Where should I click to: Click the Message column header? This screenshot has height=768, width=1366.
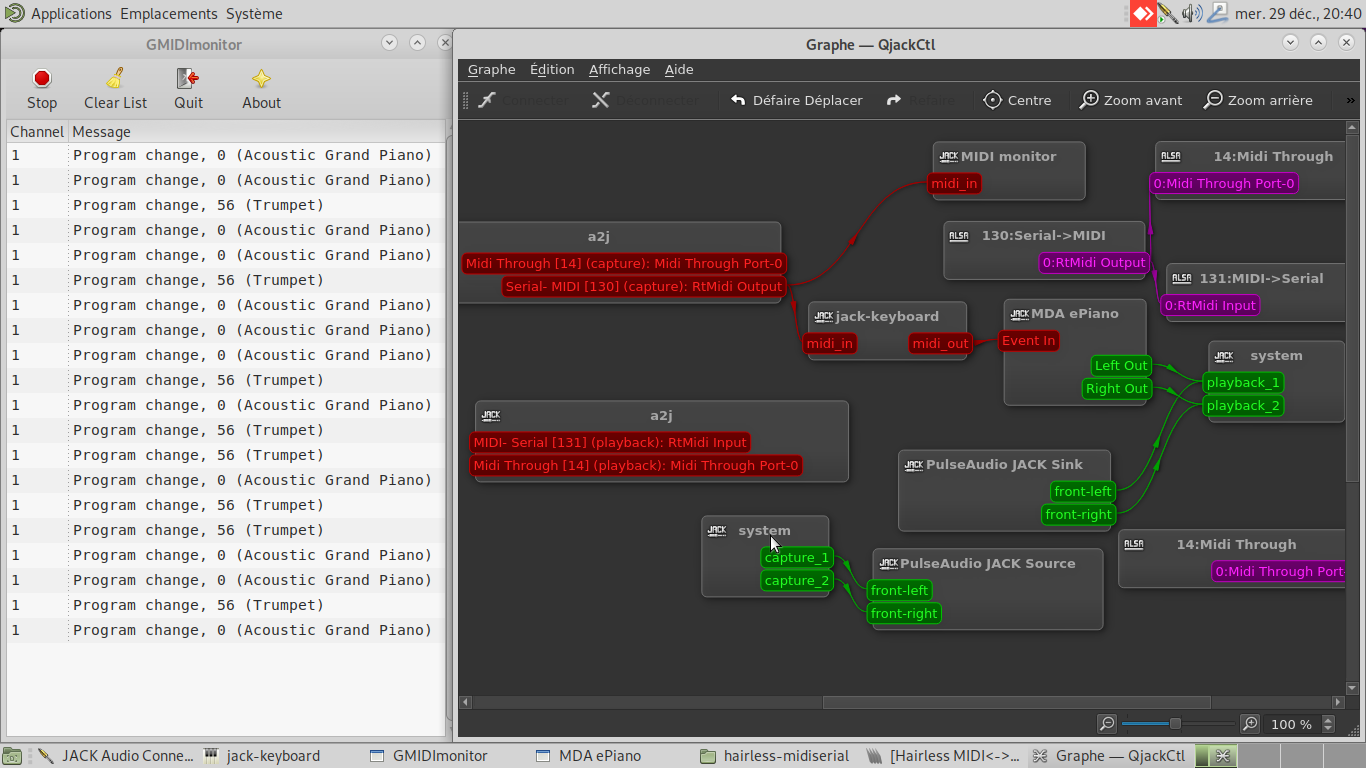tap(257, 132)
